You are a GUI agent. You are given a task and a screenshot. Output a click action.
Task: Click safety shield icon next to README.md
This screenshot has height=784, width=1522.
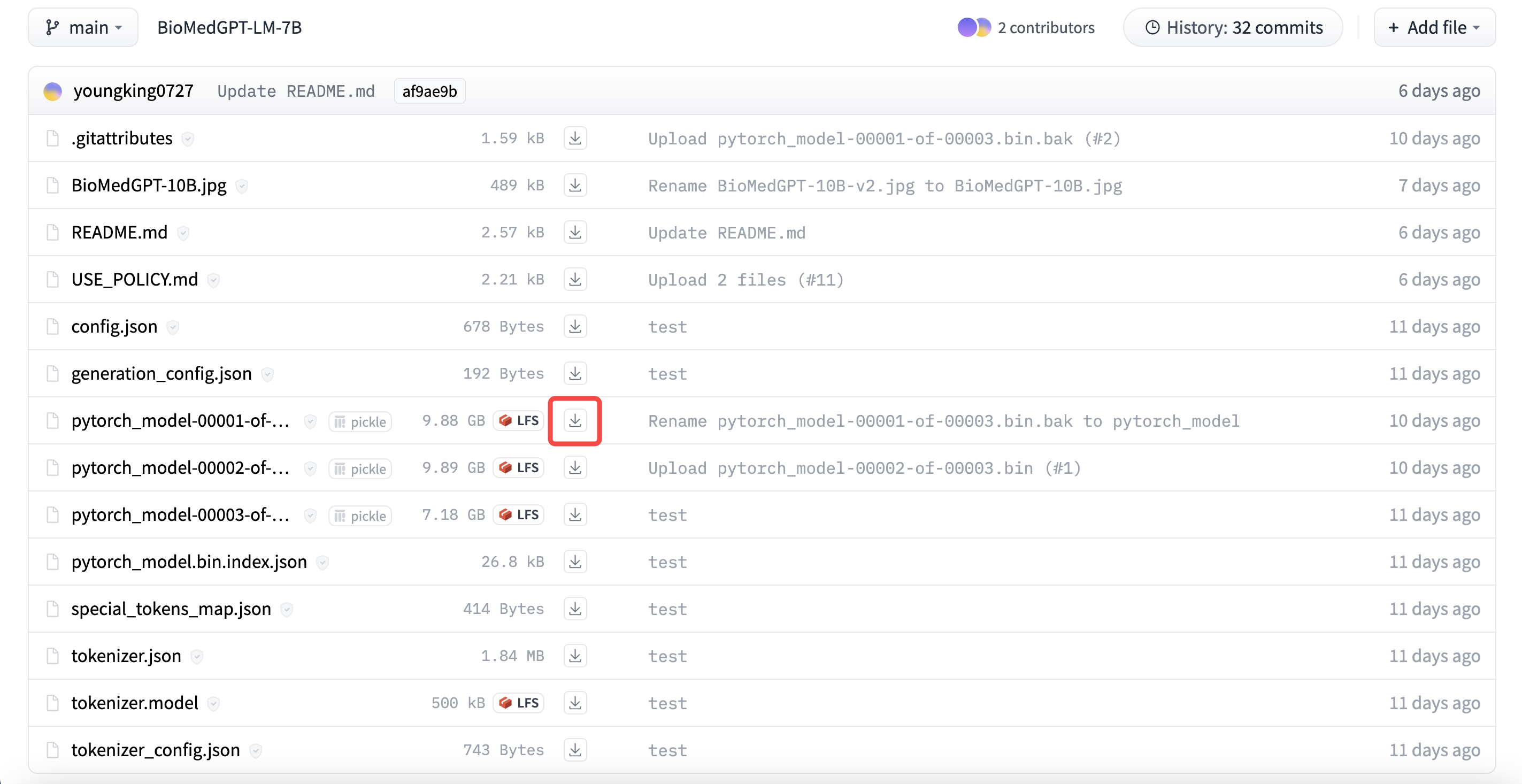point(183,233)
